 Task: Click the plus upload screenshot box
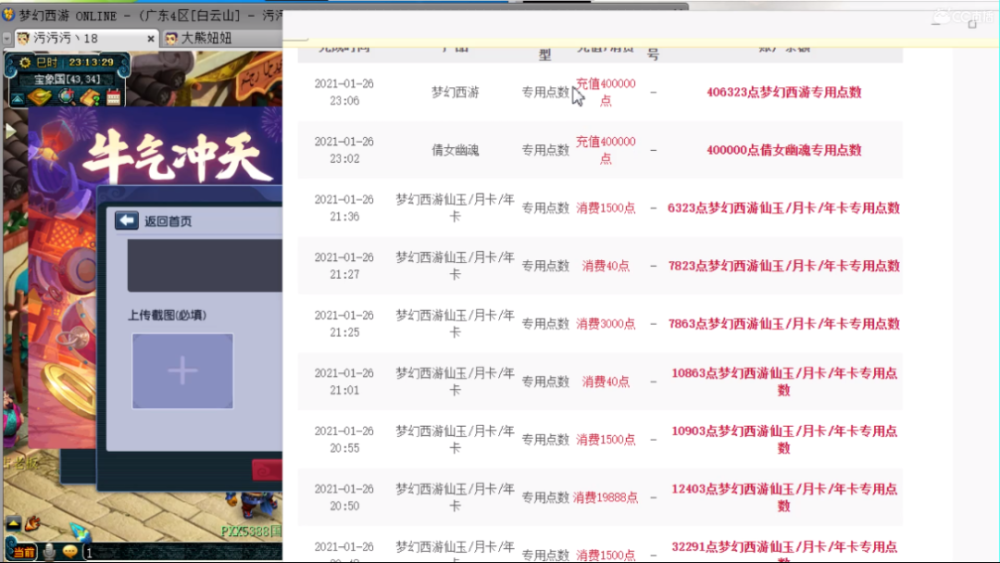coord(182,371)
